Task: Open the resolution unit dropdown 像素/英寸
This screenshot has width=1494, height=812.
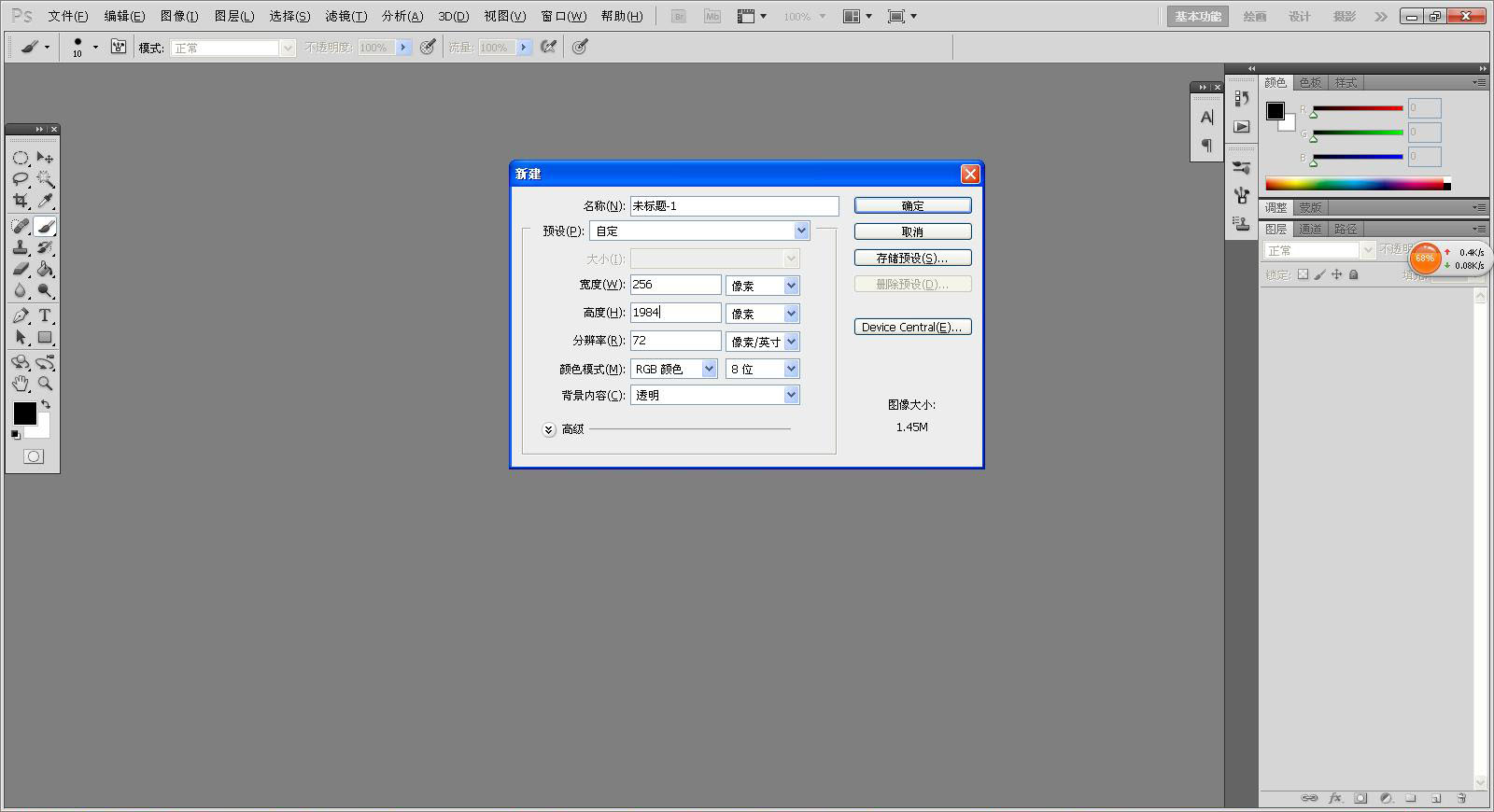Action: (763, 342)
